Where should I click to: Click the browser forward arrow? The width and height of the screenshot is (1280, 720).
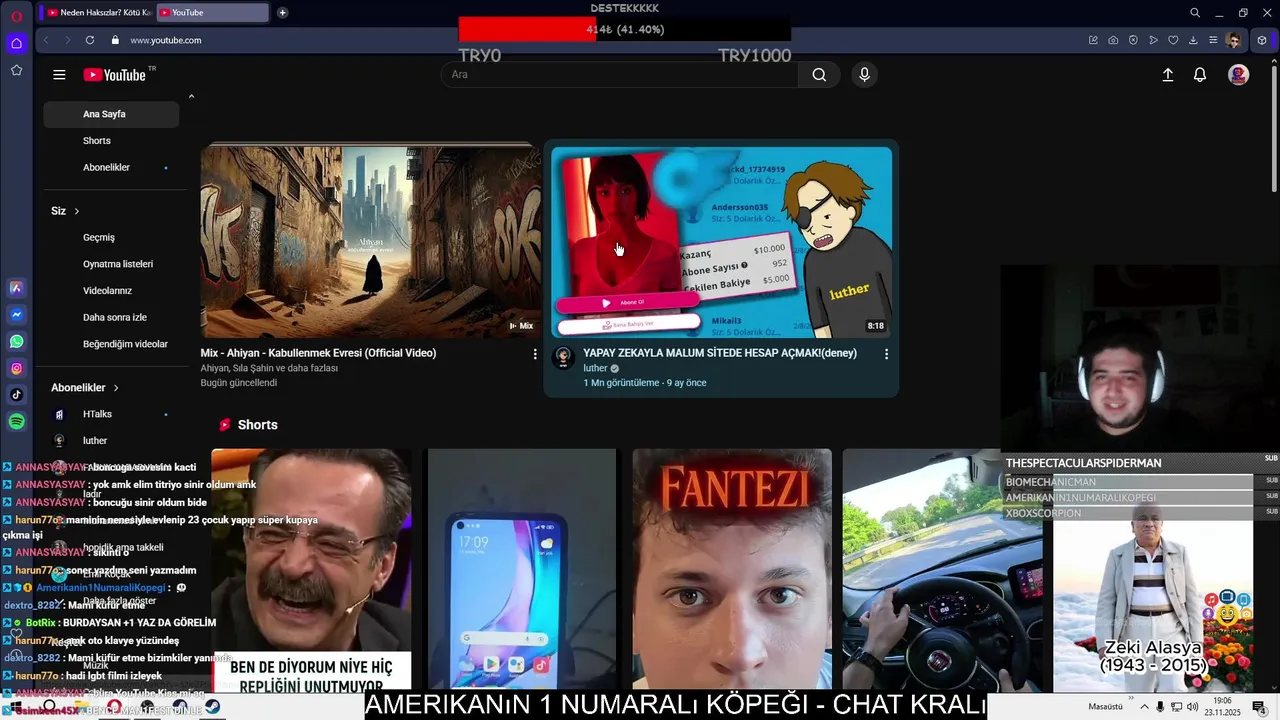point(68,40)
